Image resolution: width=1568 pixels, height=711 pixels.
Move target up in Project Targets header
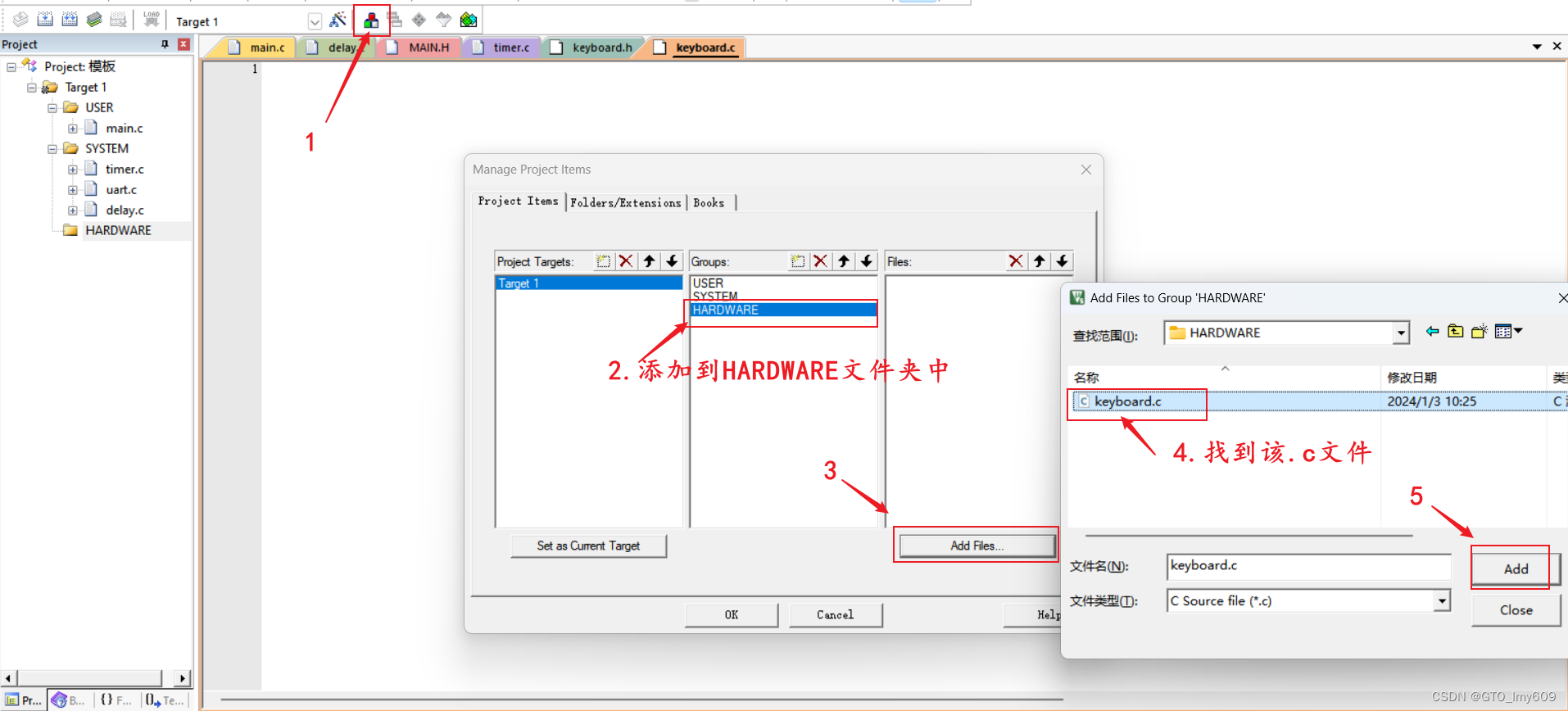pos(649,261)
